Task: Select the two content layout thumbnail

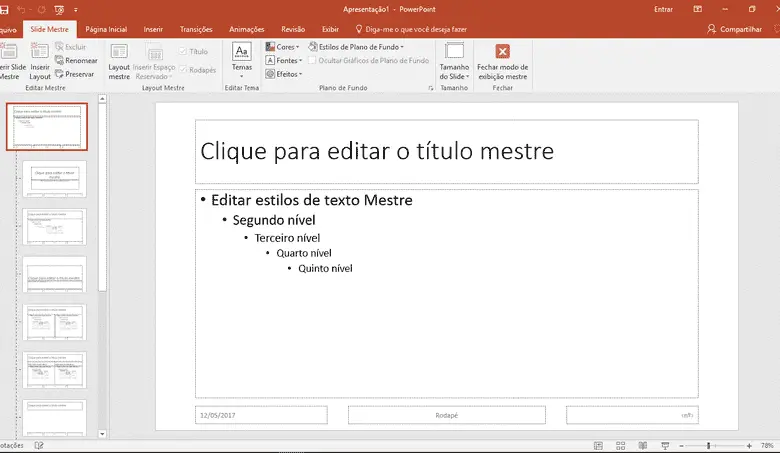Action: point(54,322)
